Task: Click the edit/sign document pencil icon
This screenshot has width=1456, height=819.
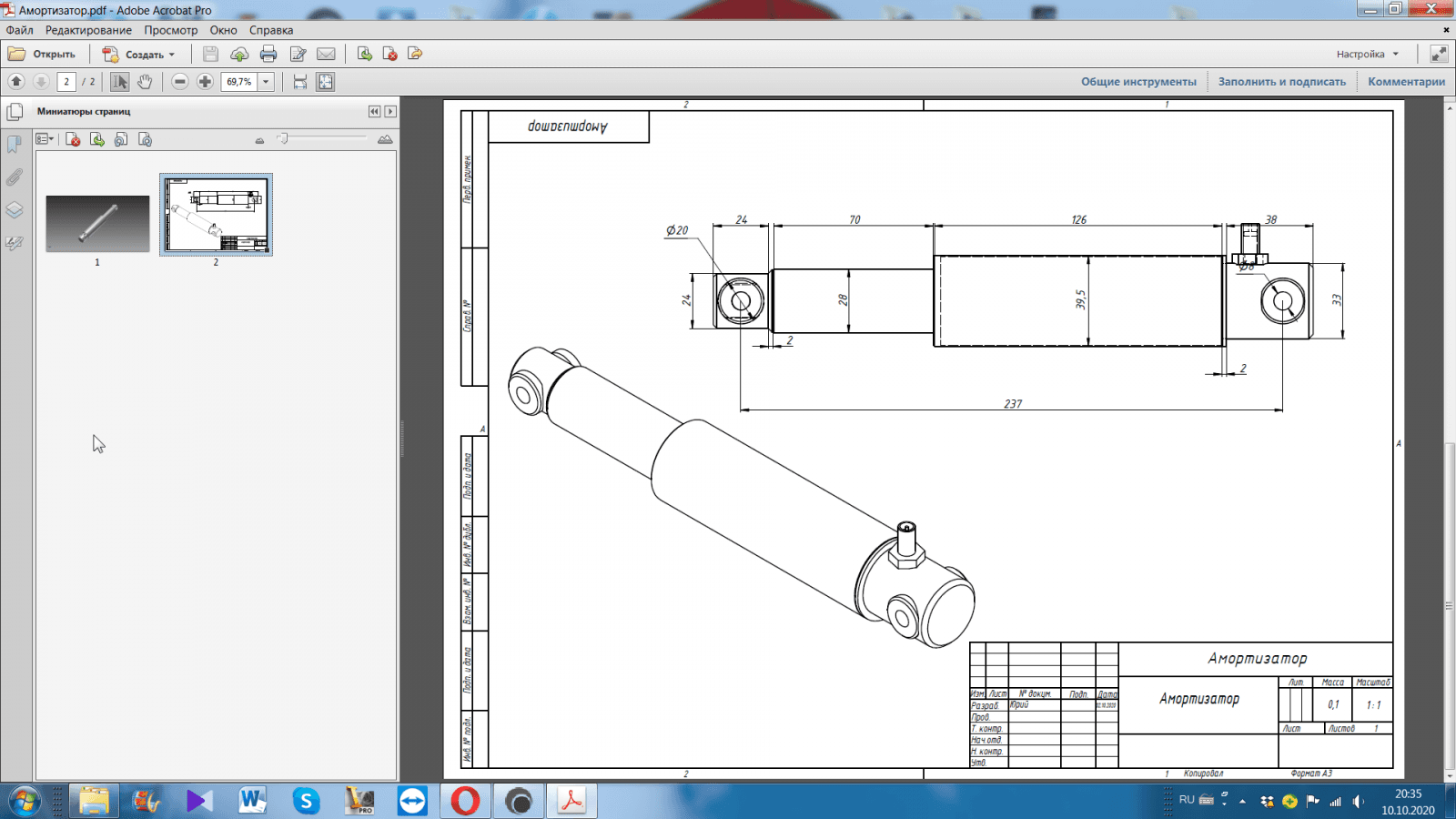Action: (298, 55)
